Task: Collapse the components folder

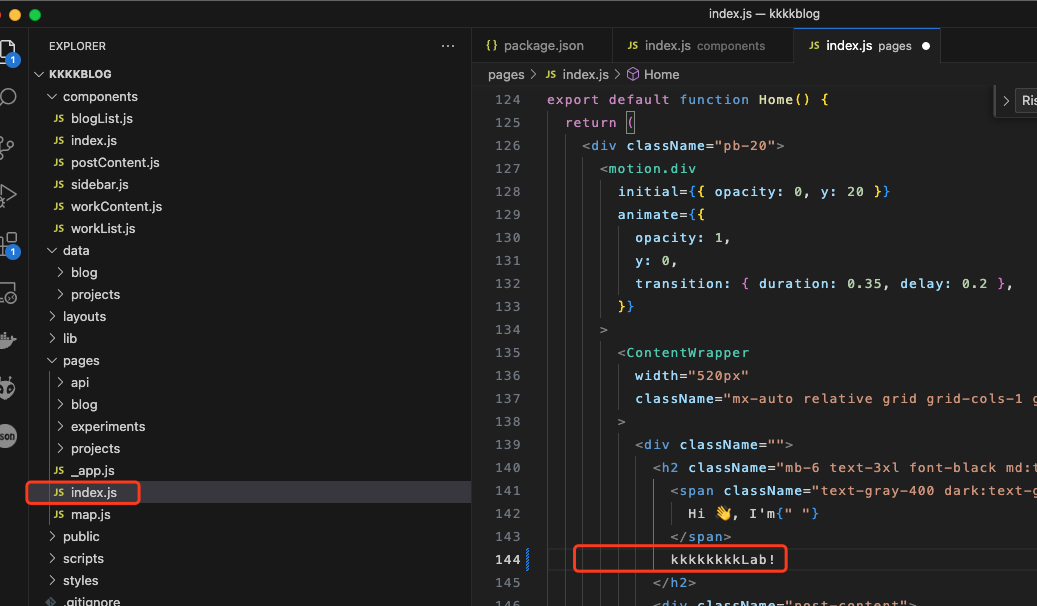Action: point(99,97)
